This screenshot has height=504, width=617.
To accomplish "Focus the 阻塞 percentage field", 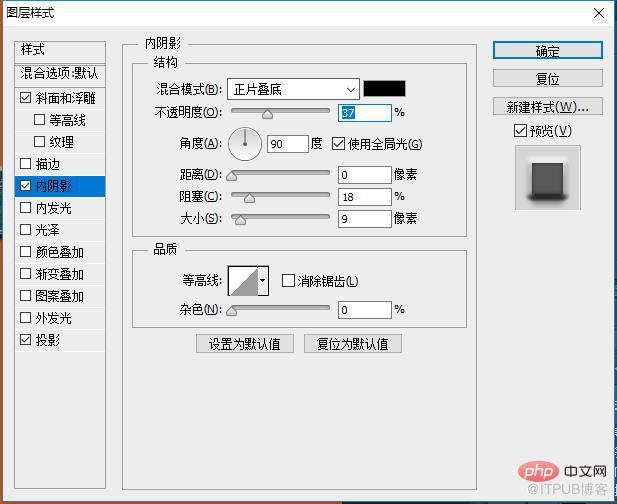I will tap(365, 197).
